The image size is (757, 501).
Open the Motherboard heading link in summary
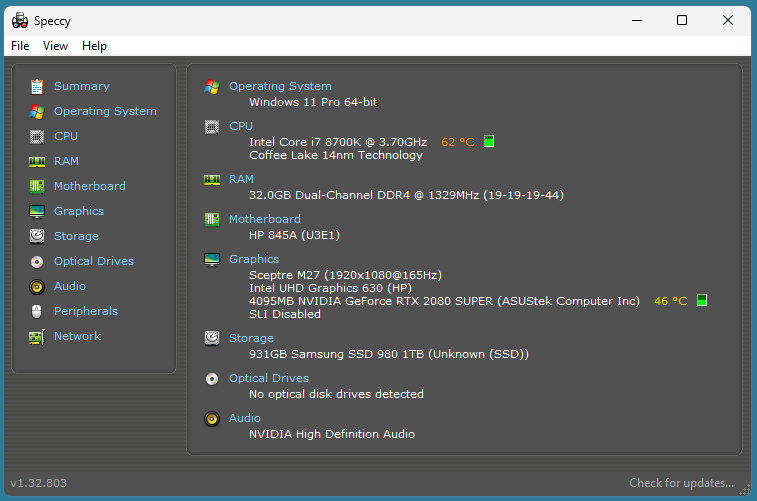click(x=265, y=220)
